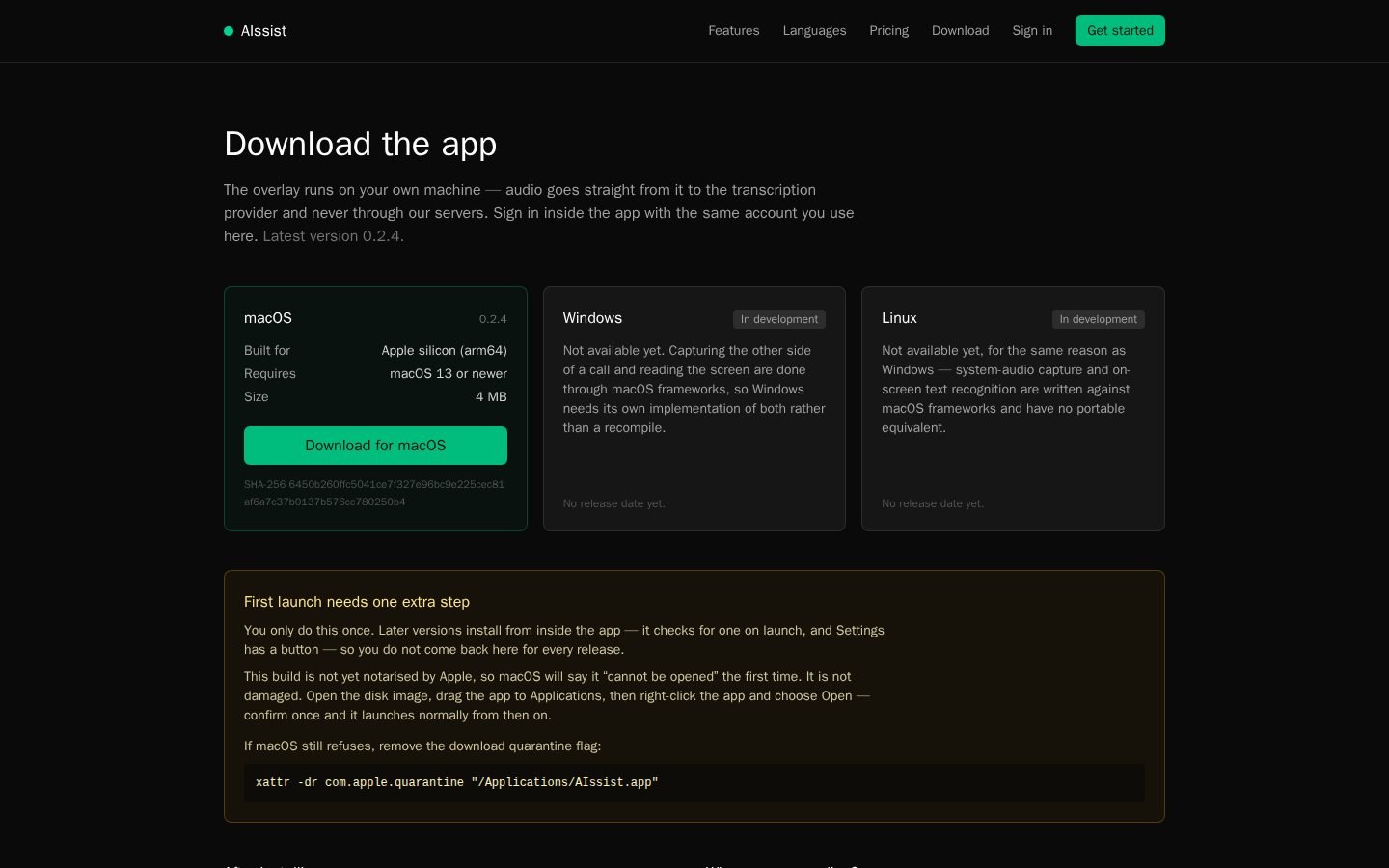This screenshot has width=1389, height=868.
Task: Click the Linux card title
Action: coord(899,318)
